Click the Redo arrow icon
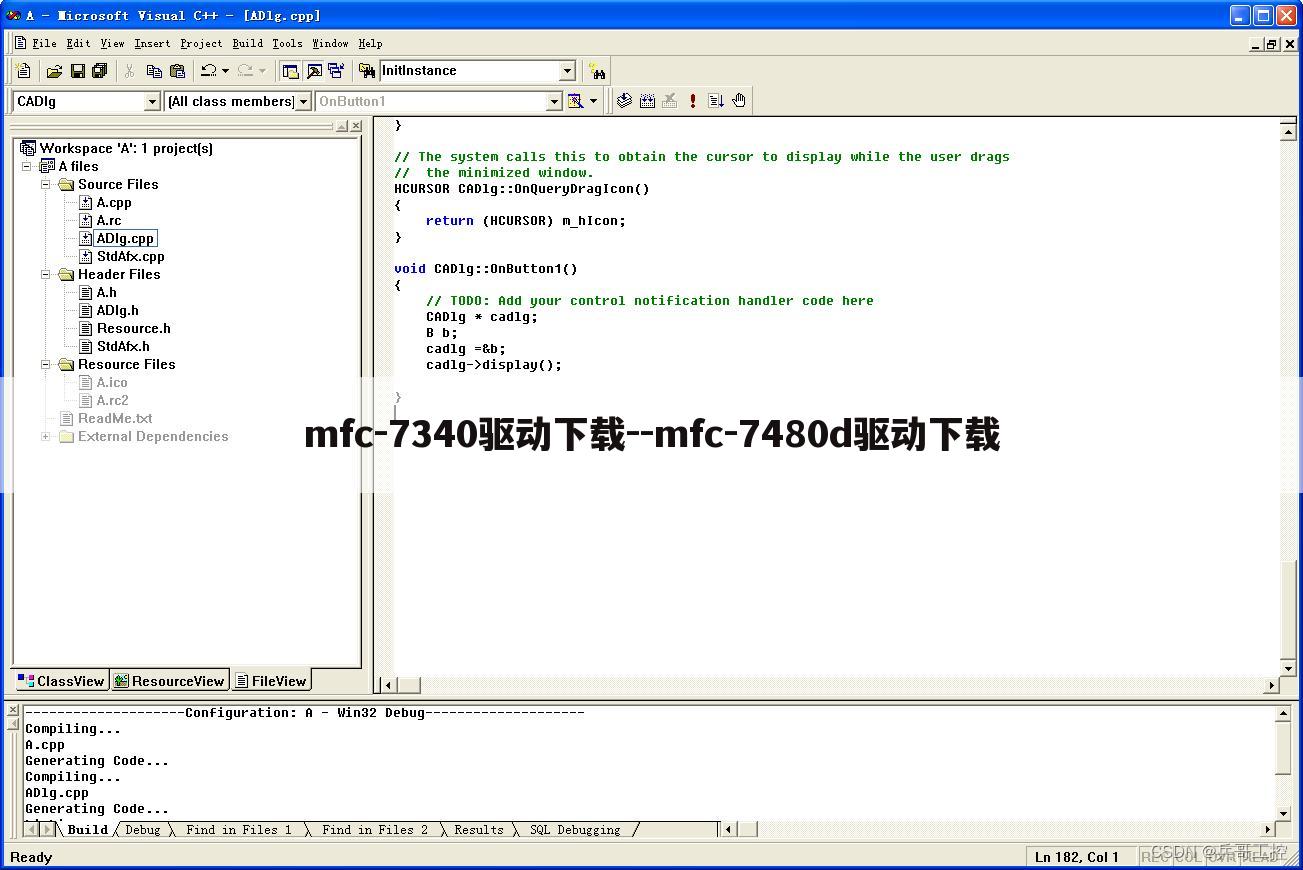The width and height of the screenshot is (1303, 870). (x=245, y=71)
